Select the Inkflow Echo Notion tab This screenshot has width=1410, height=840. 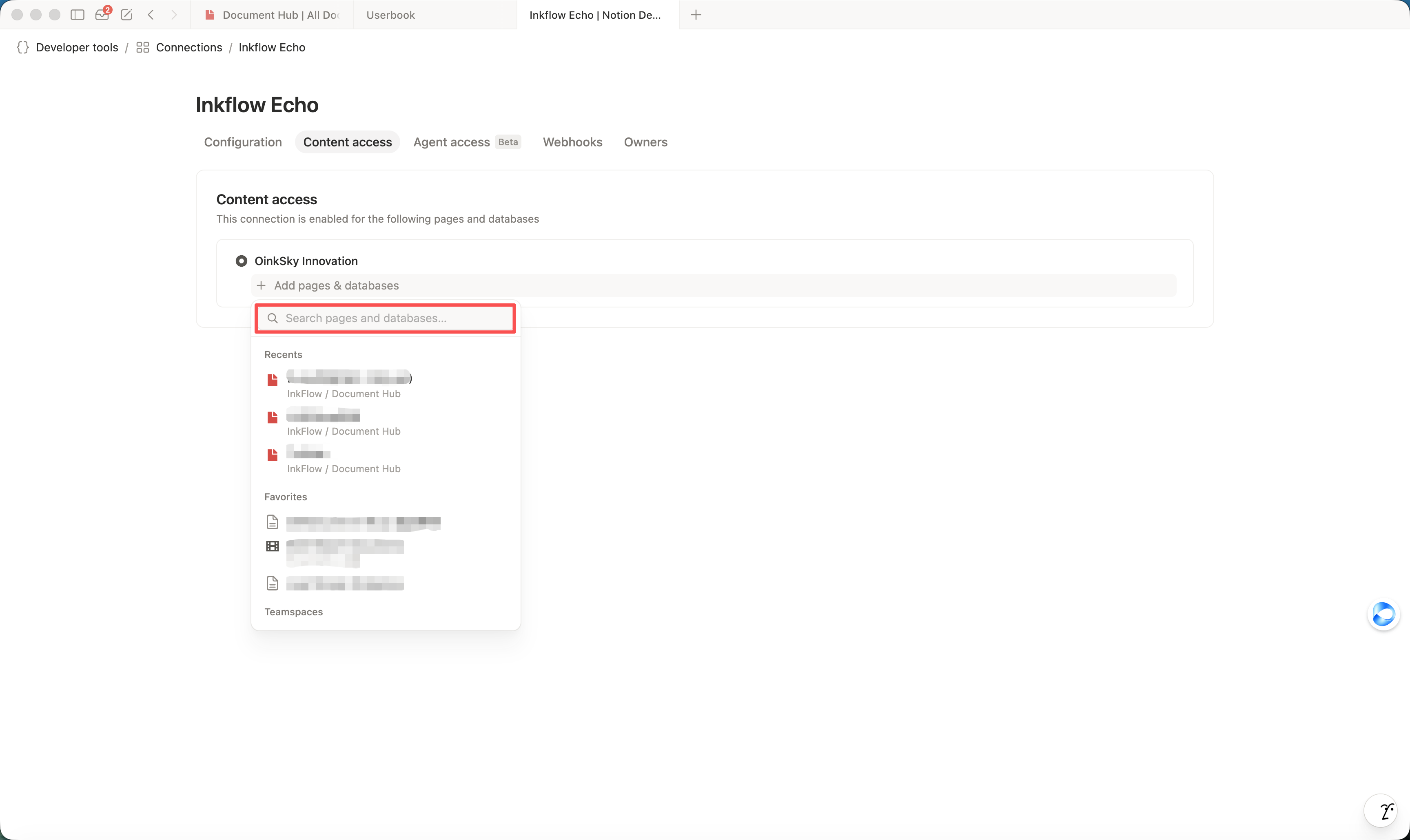coord(597,15)
